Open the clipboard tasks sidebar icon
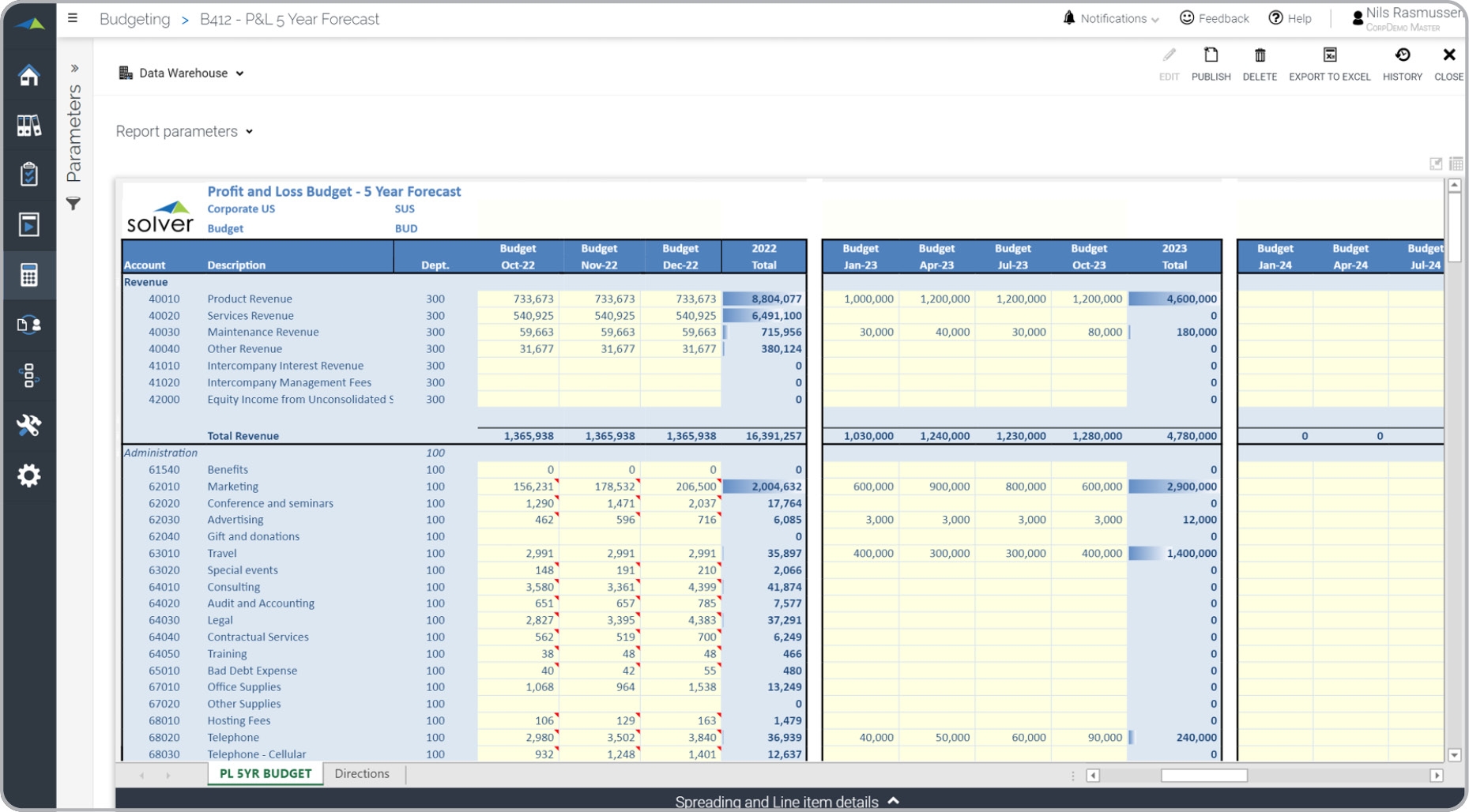Viewport: 1469px width, 812px height. tap(29, 175)
